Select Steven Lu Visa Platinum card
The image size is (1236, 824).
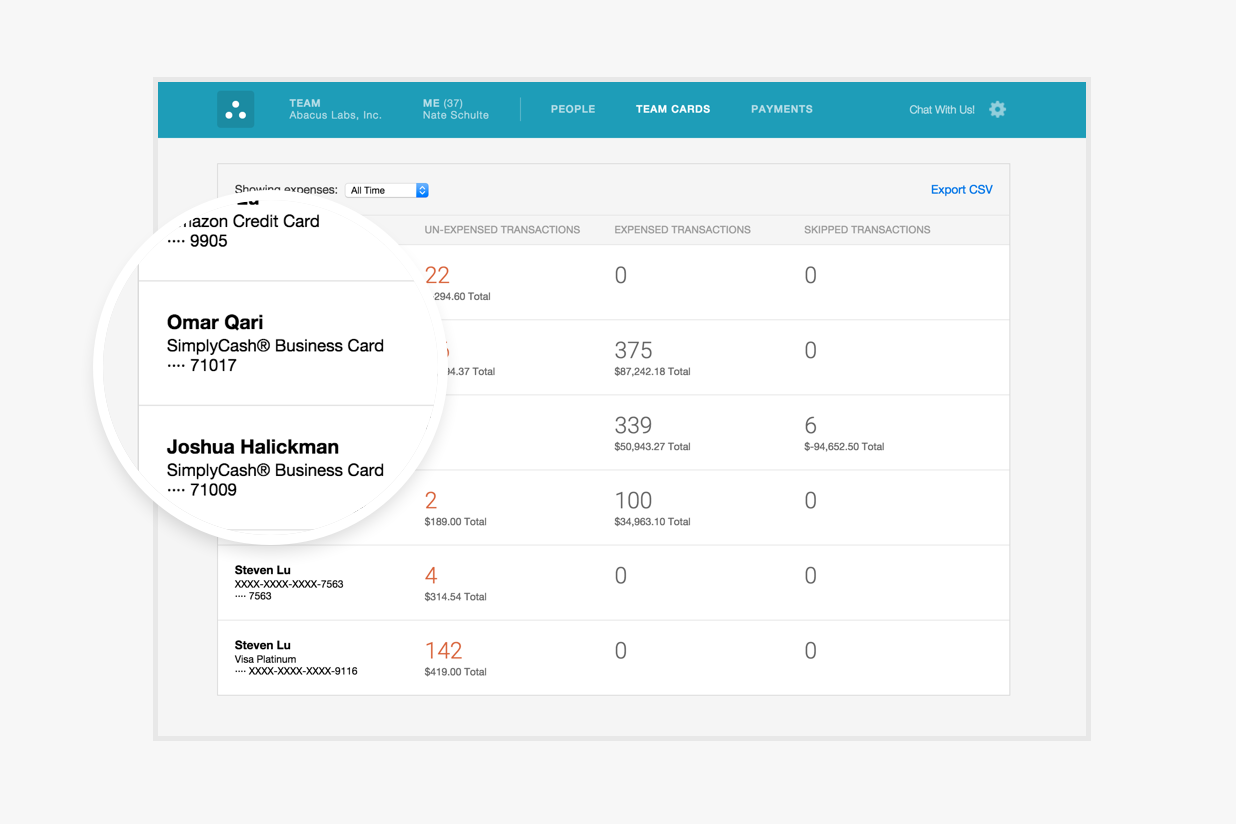pyautogui.click(x=296, y=658)
